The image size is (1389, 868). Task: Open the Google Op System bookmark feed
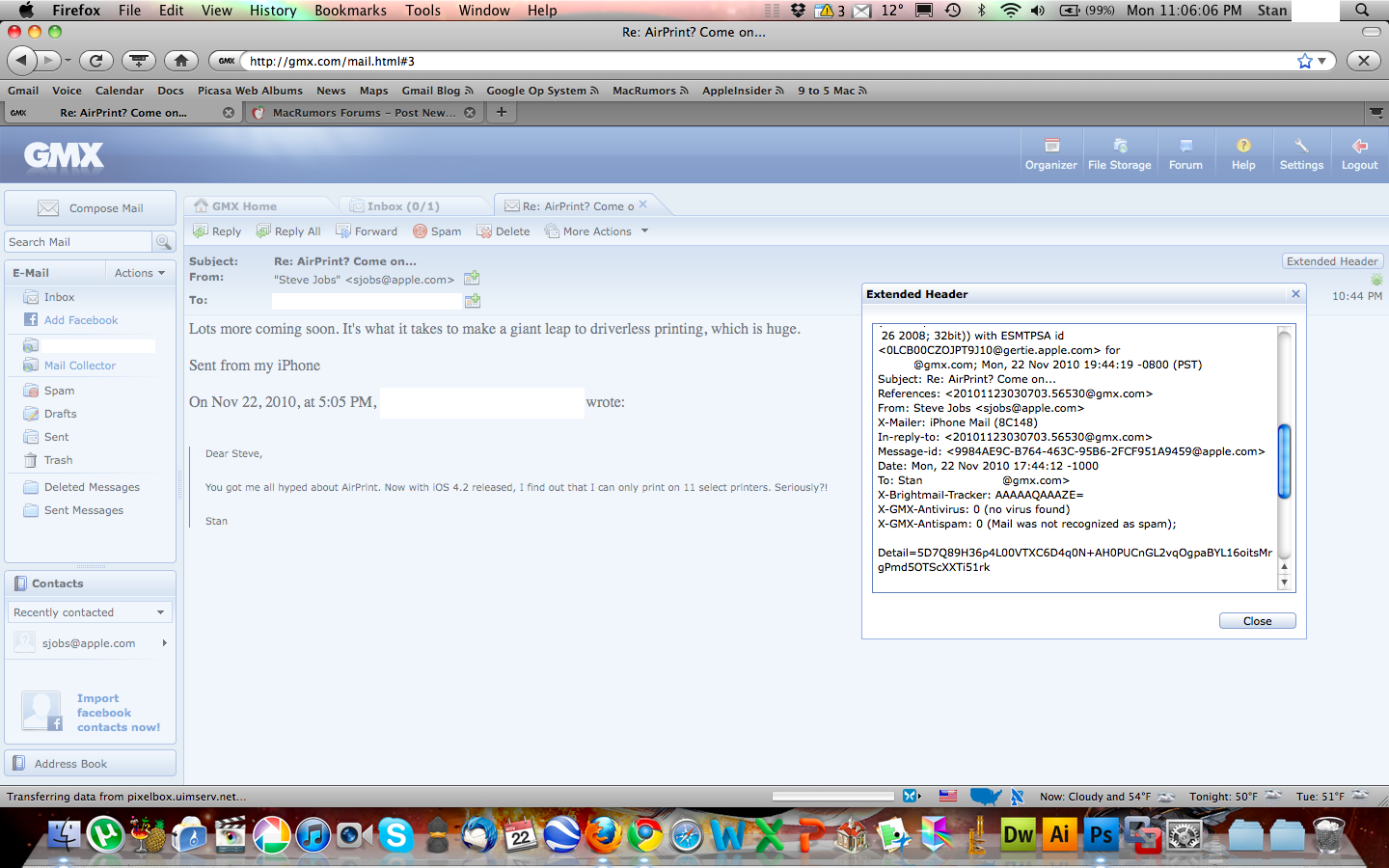point(542,91)
